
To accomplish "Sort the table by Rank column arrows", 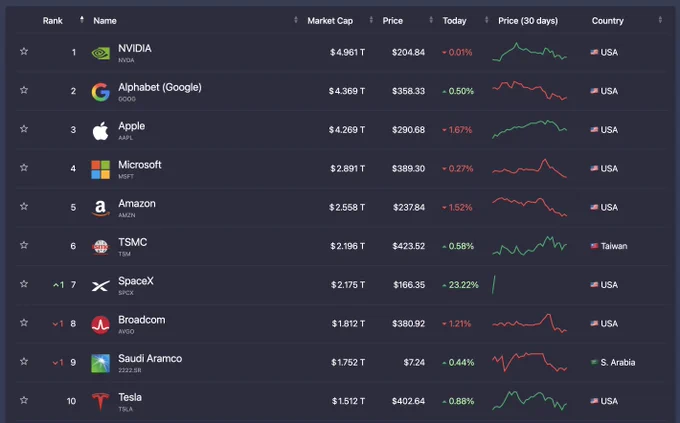I will coord(82,20).
